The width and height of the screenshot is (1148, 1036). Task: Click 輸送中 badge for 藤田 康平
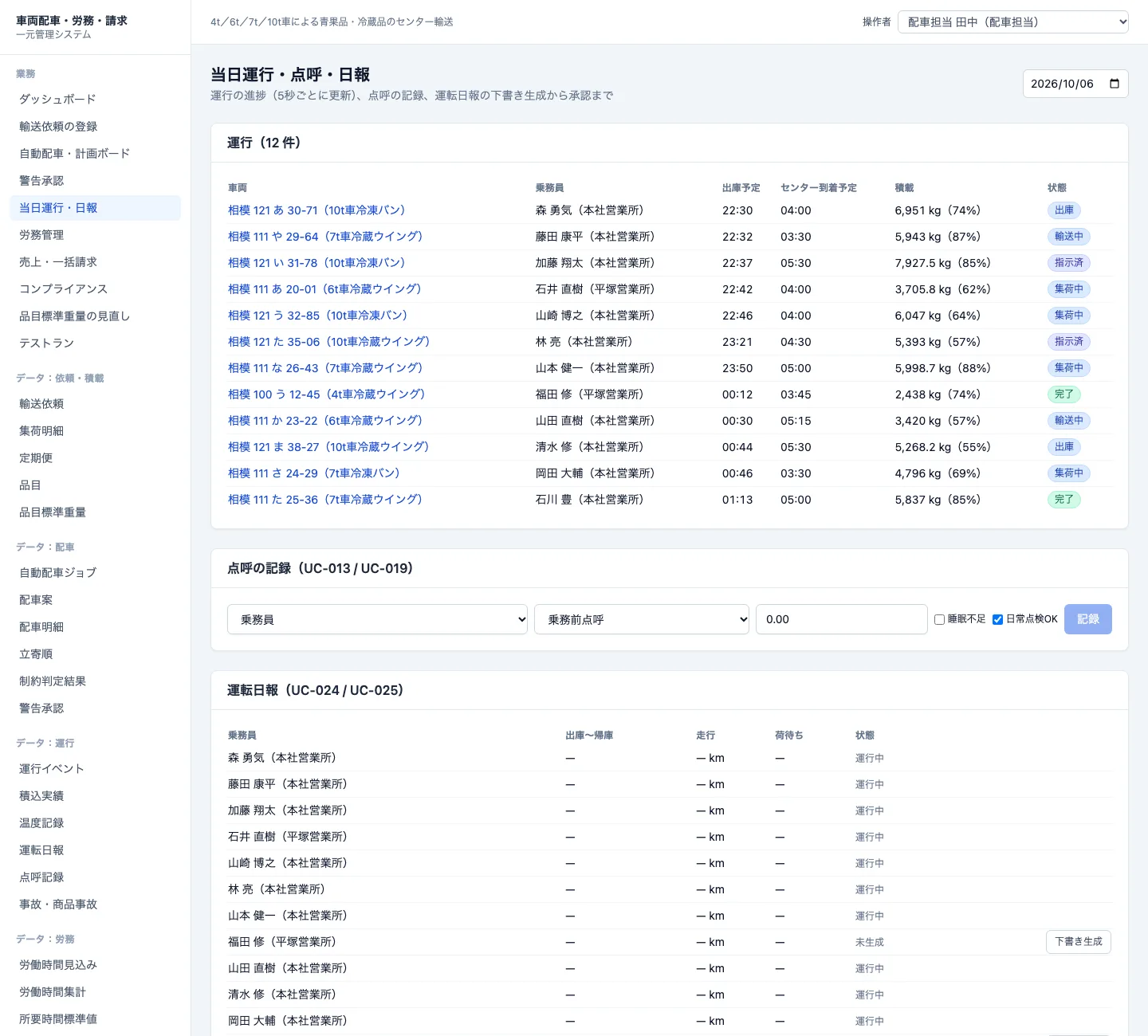coord(1069,237)
